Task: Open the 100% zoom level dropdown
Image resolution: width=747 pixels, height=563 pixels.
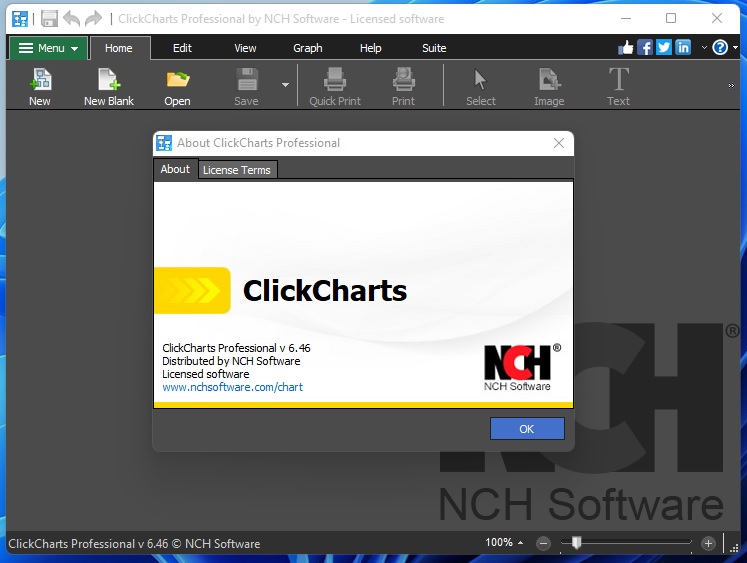Action: click(504, 543)
